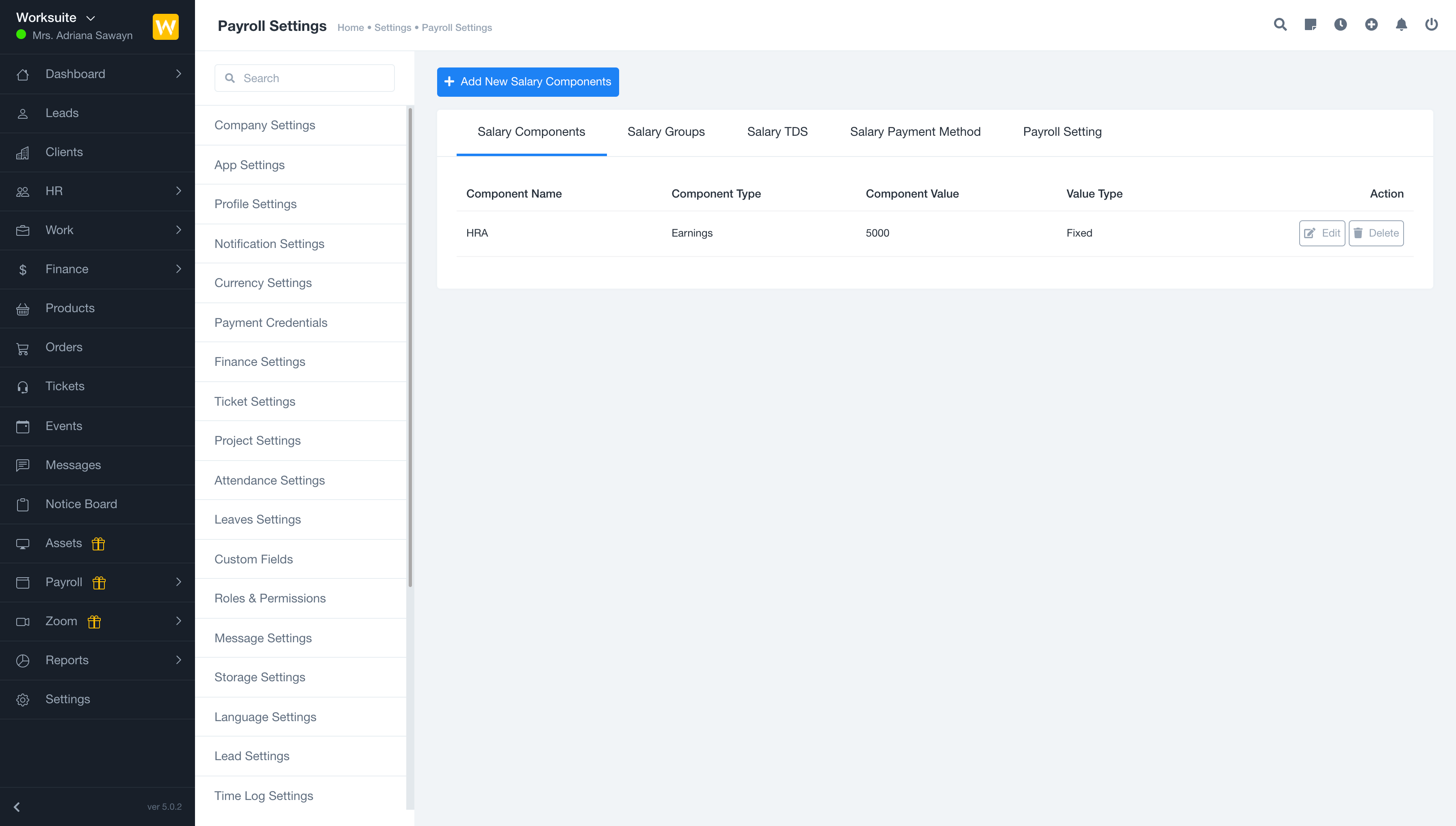Viewport: 1456px width, 826px height.
Task: Select the Payroll Setting tab
Action: [1062, 132]
